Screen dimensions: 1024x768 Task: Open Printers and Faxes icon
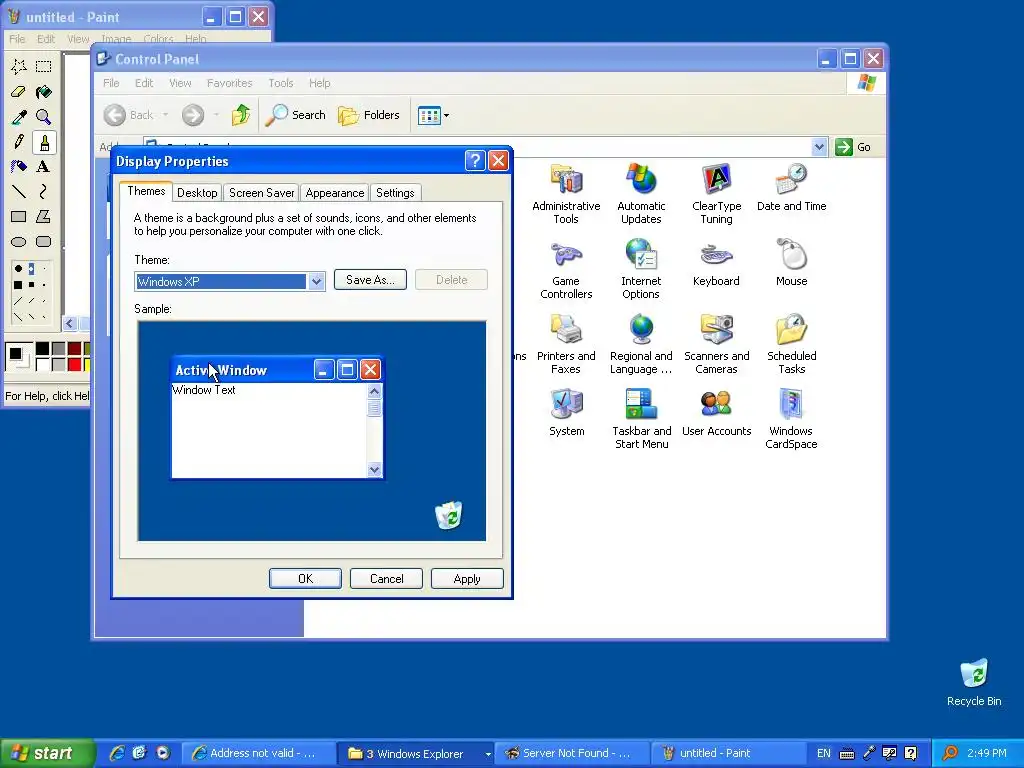[x=566, y=344]
